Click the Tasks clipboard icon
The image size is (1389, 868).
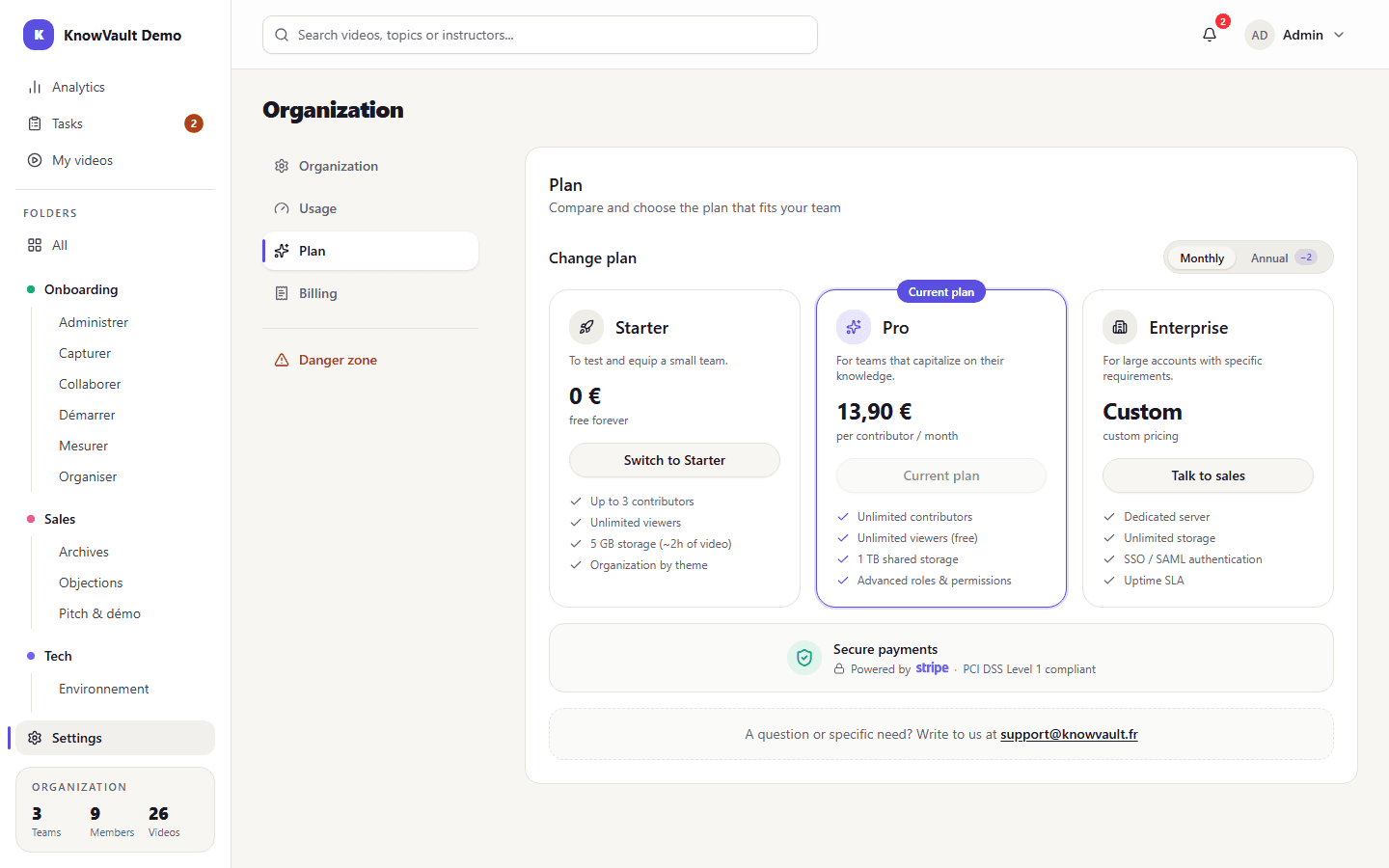(x=35, y=123)
